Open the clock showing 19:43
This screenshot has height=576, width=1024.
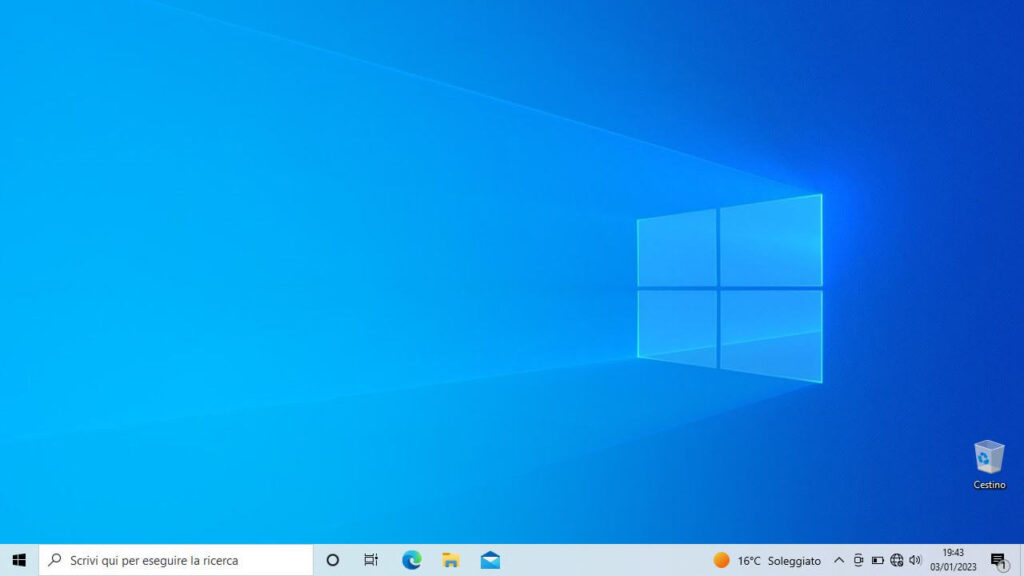tap(953, 560)
